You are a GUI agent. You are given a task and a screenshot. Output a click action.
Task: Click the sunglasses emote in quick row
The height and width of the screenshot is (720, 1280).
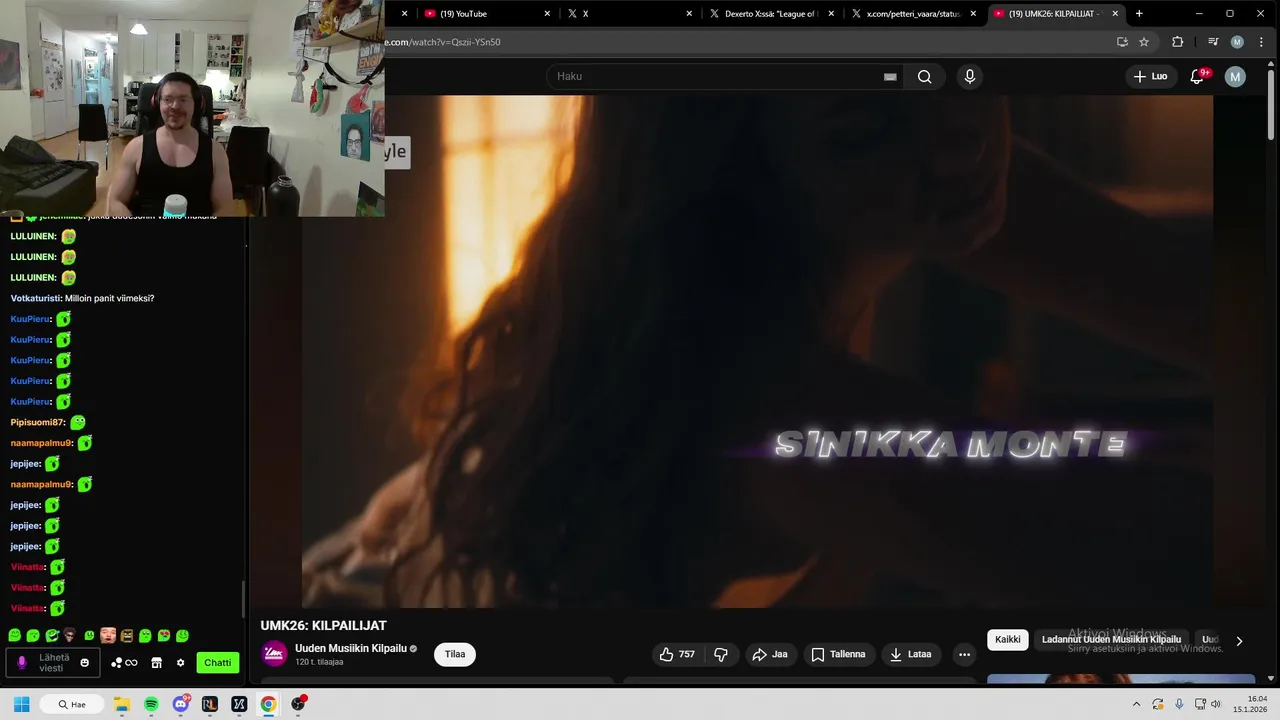click(x=69, y=635)
